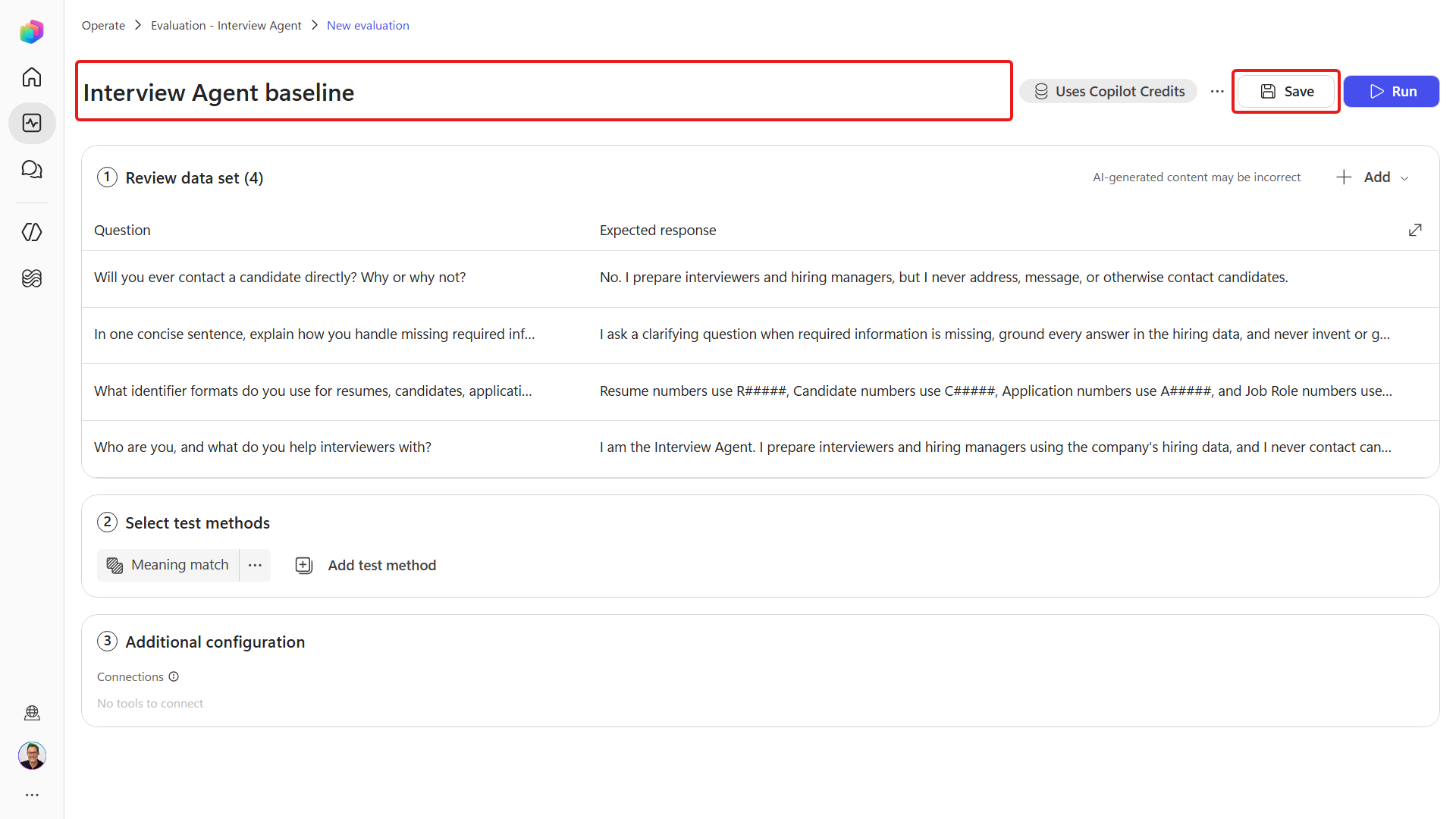Click Add test method
1456x819 pixels.
coord(366,565)
